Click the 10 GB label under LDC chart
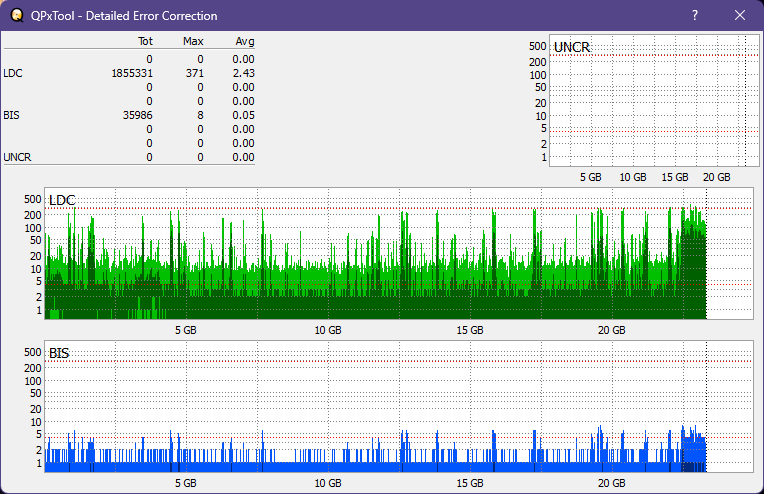Viewport: 764px width, 494px height. pos(328,330)
